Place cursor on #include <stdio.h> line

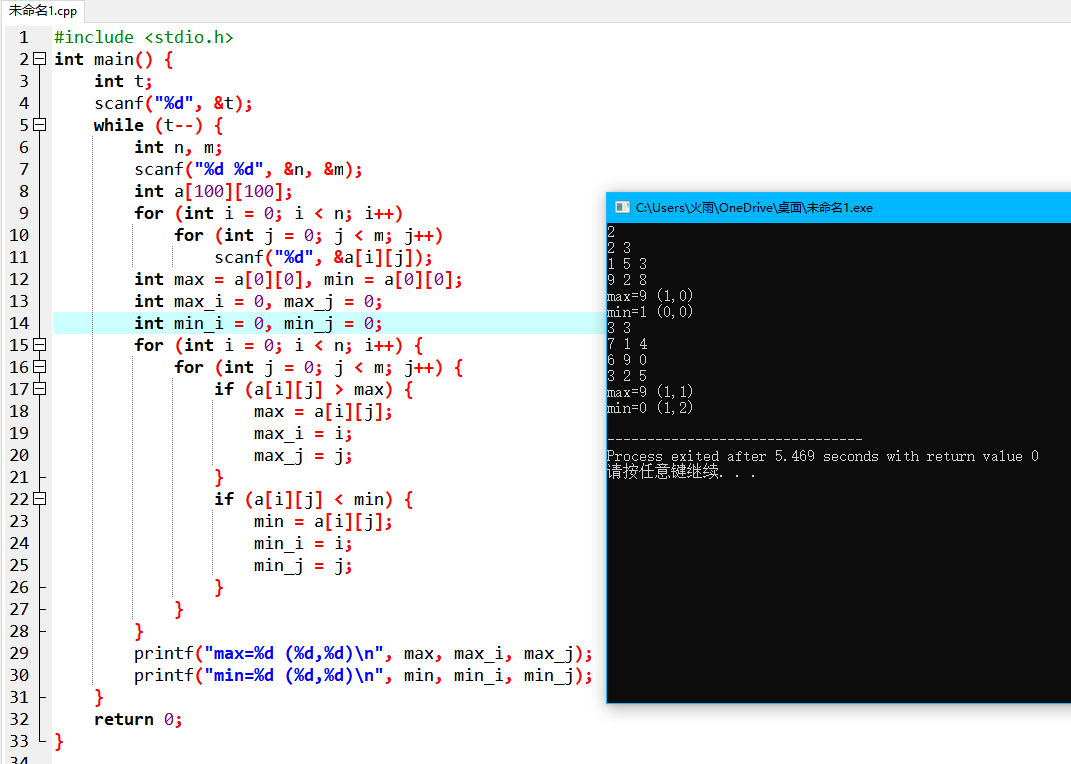144,38
